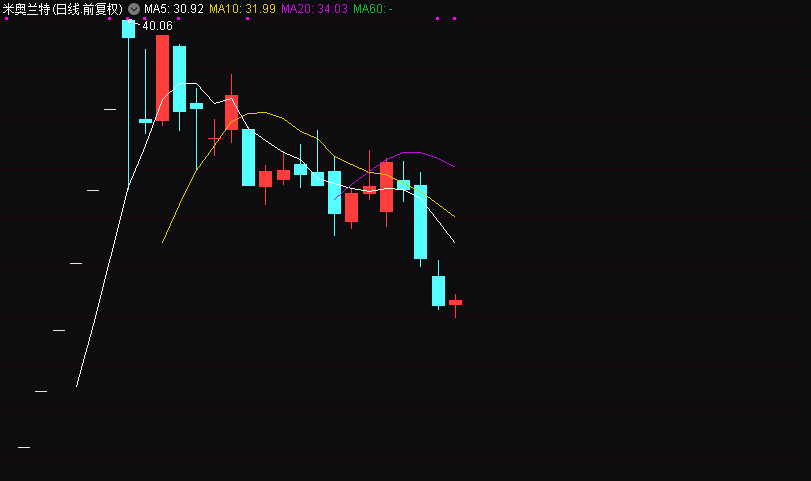
Task: Select the green MA60 indicator label
Action: pos(372,8)
